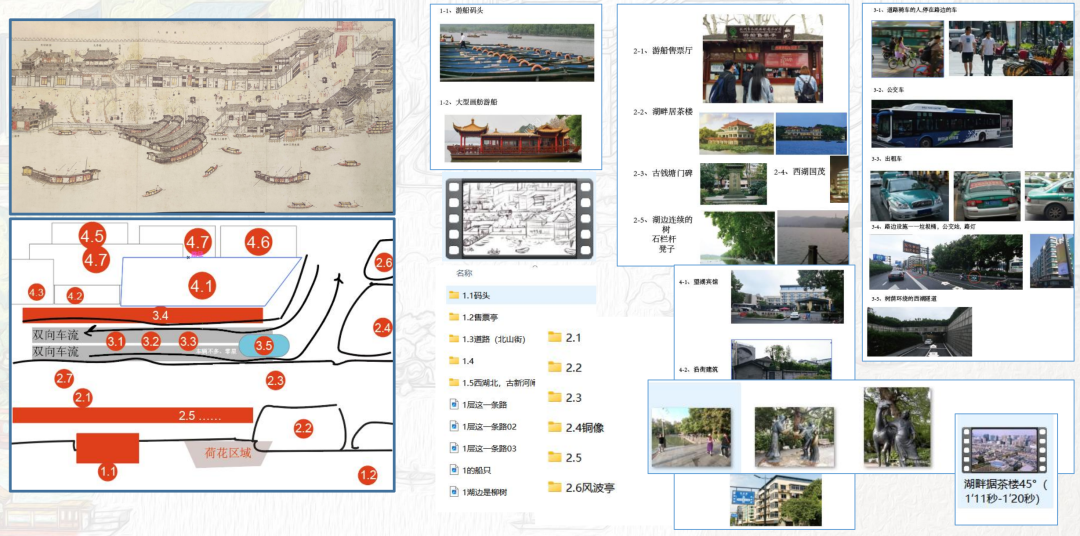Open the 1.2售票亭 folder
The height and width of the screenshot is (536, 1080).
(484, 316)
